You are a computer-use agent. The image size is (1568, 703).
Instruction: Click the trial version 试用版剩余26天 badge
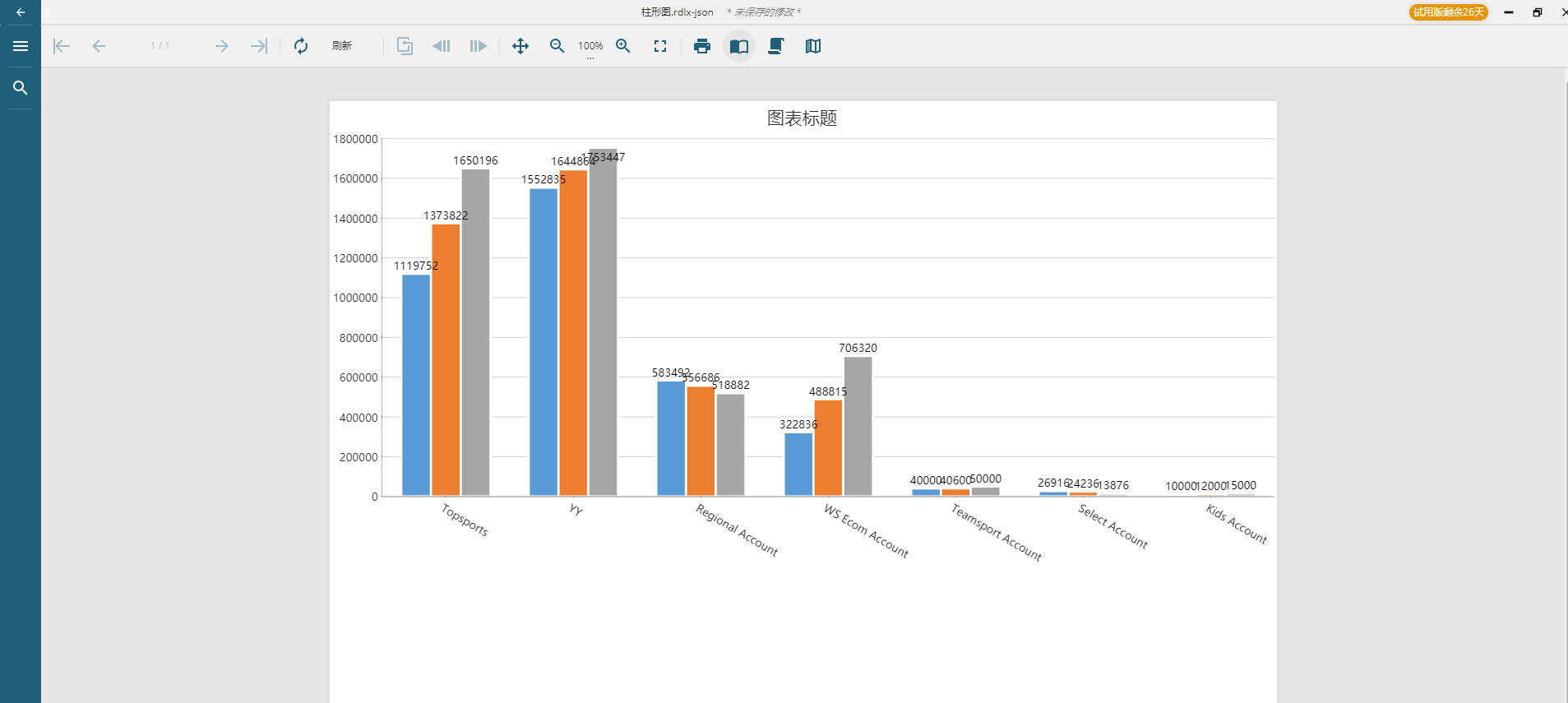coord(1449,12)
